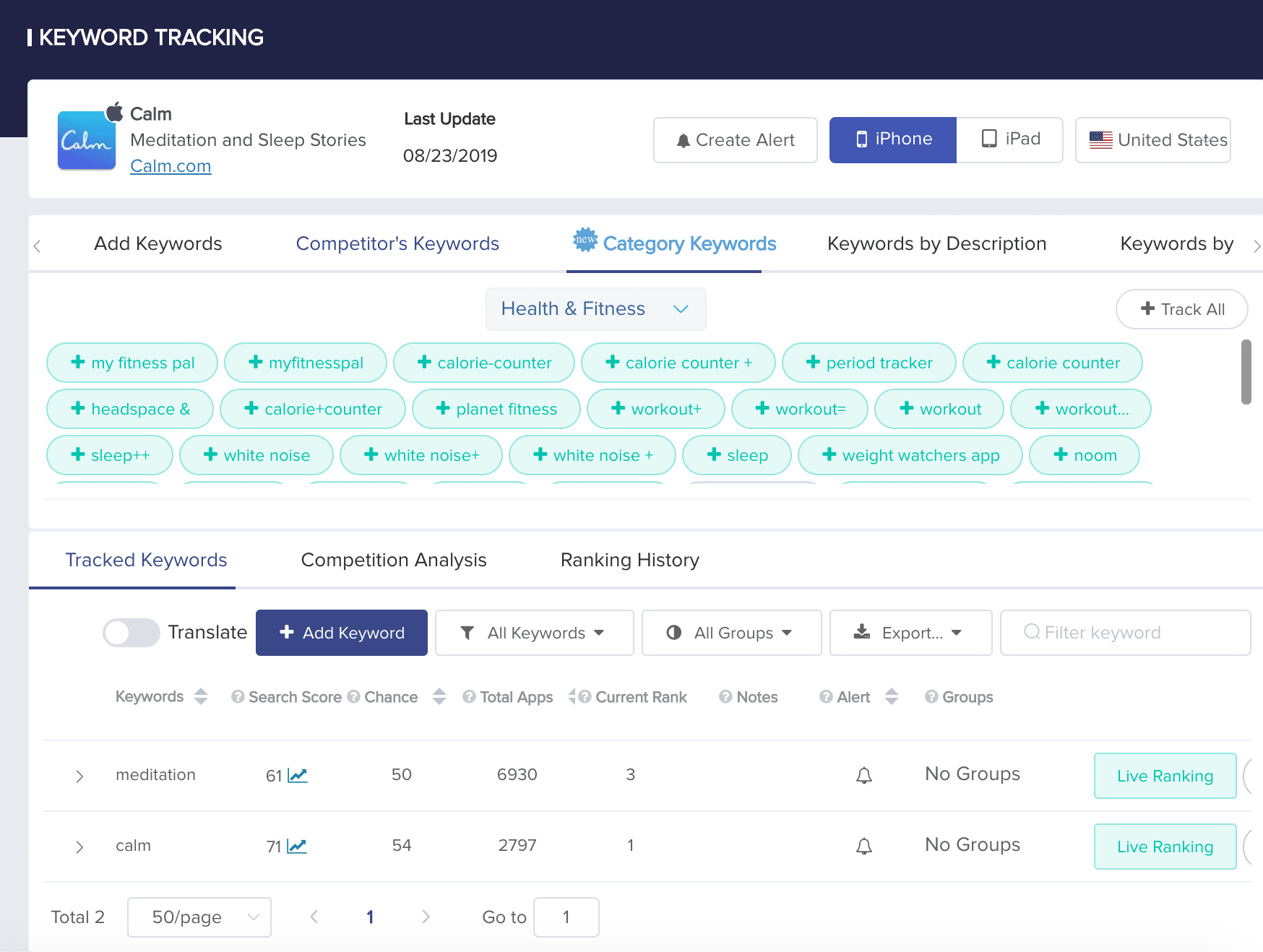Toggle the alert bell for calm
The width and height of the screenshot is (1263, 952).
[864, 847]
